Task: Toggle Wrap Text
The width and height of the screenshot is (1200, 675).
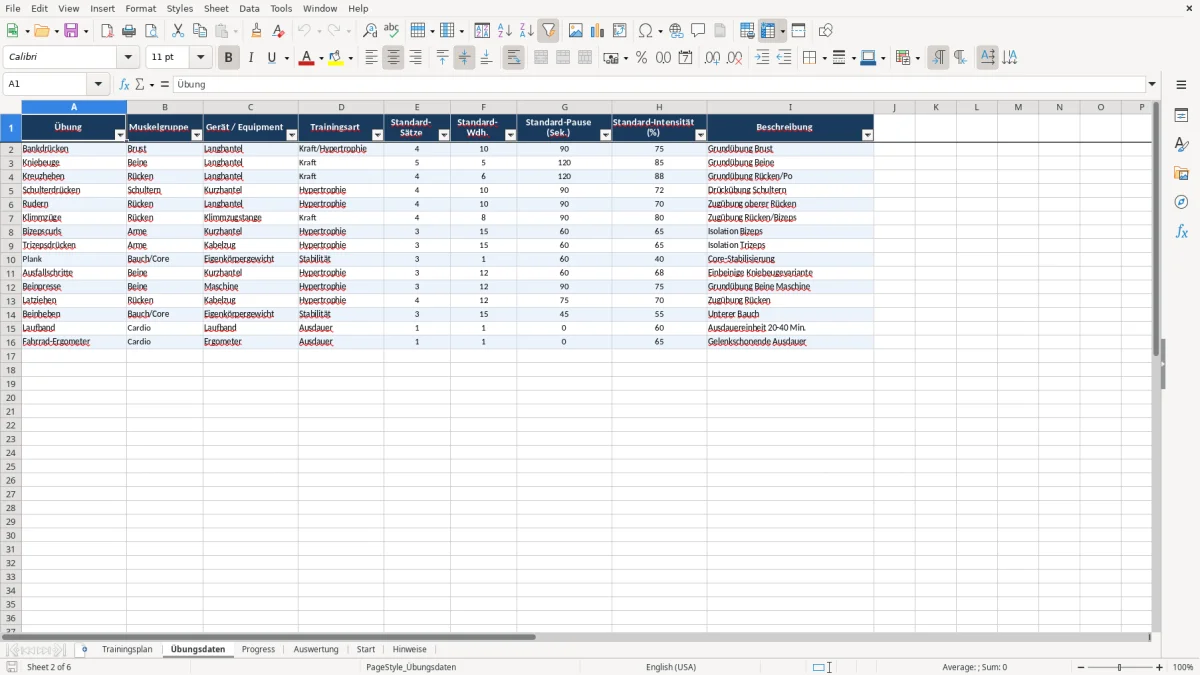Action: click(x=513, y=58)
